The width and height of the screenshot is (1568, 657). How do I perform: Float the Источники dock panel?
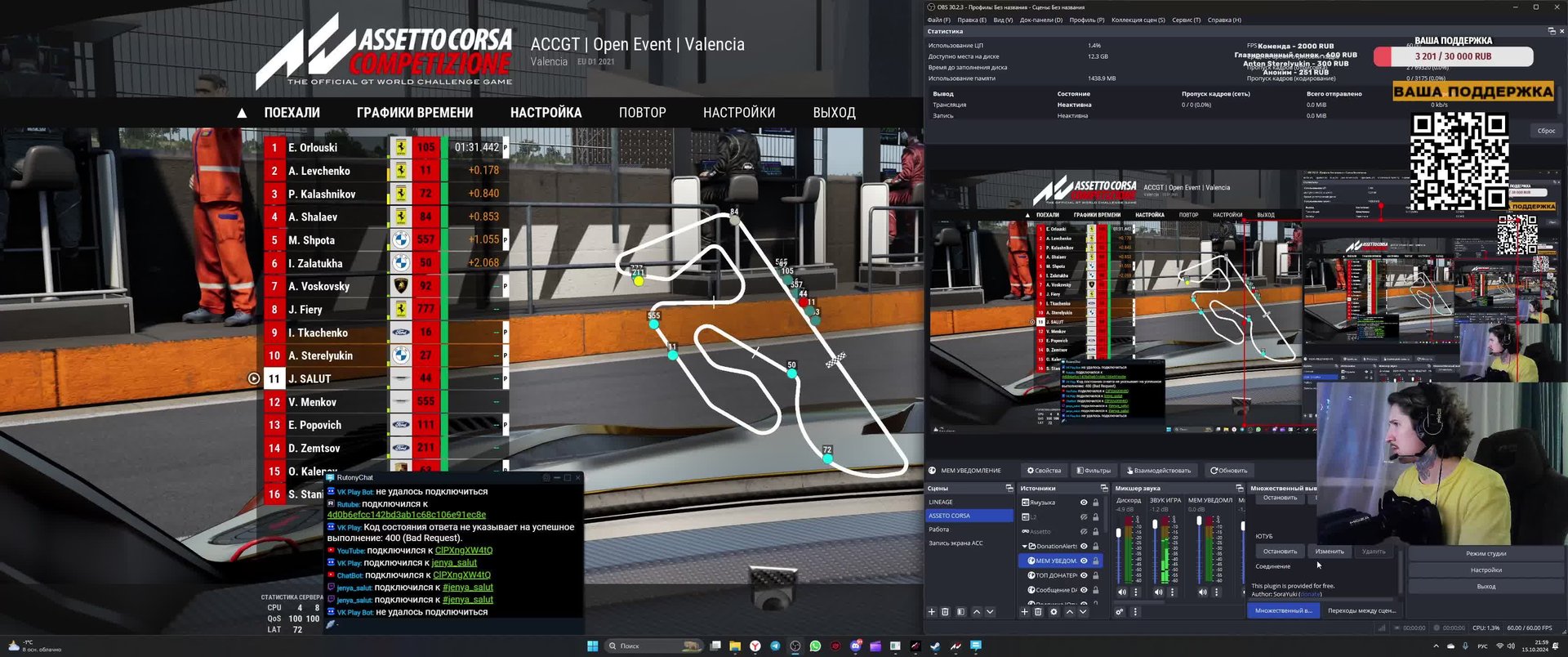click(x=1104, y=488)
